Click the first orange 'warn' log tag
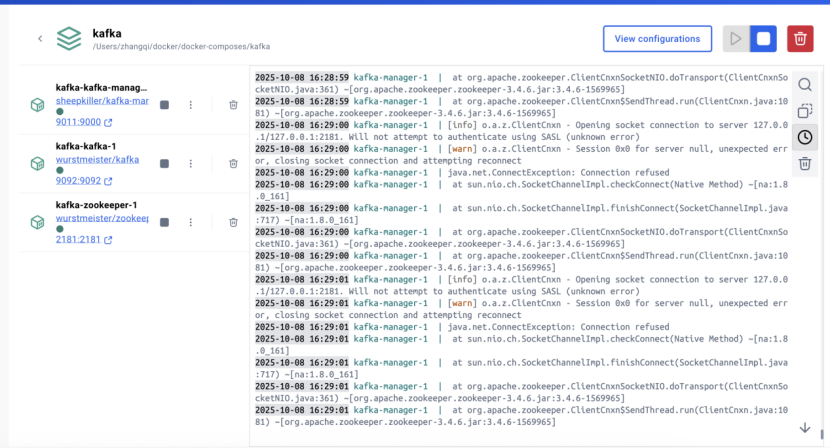The height and width of the screenshot is (448, 830). pos(462,149)
